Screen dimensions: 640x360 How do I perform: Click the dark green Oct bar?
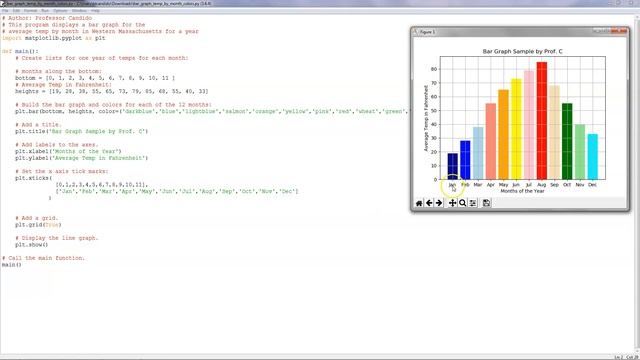tap(567, 141)
